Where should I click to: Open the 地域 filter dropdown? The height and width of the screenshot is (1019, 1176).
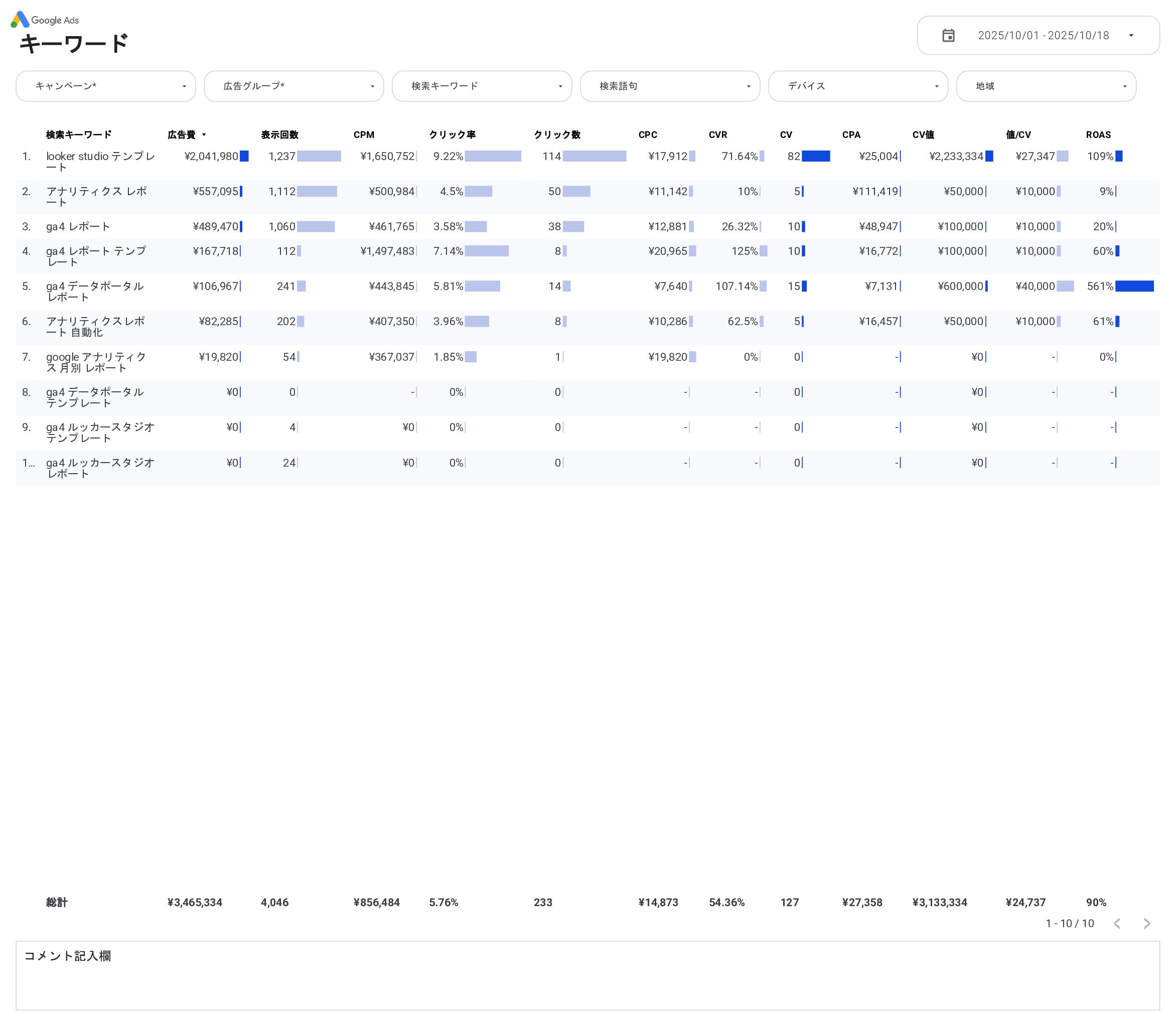coord(1046,86)
